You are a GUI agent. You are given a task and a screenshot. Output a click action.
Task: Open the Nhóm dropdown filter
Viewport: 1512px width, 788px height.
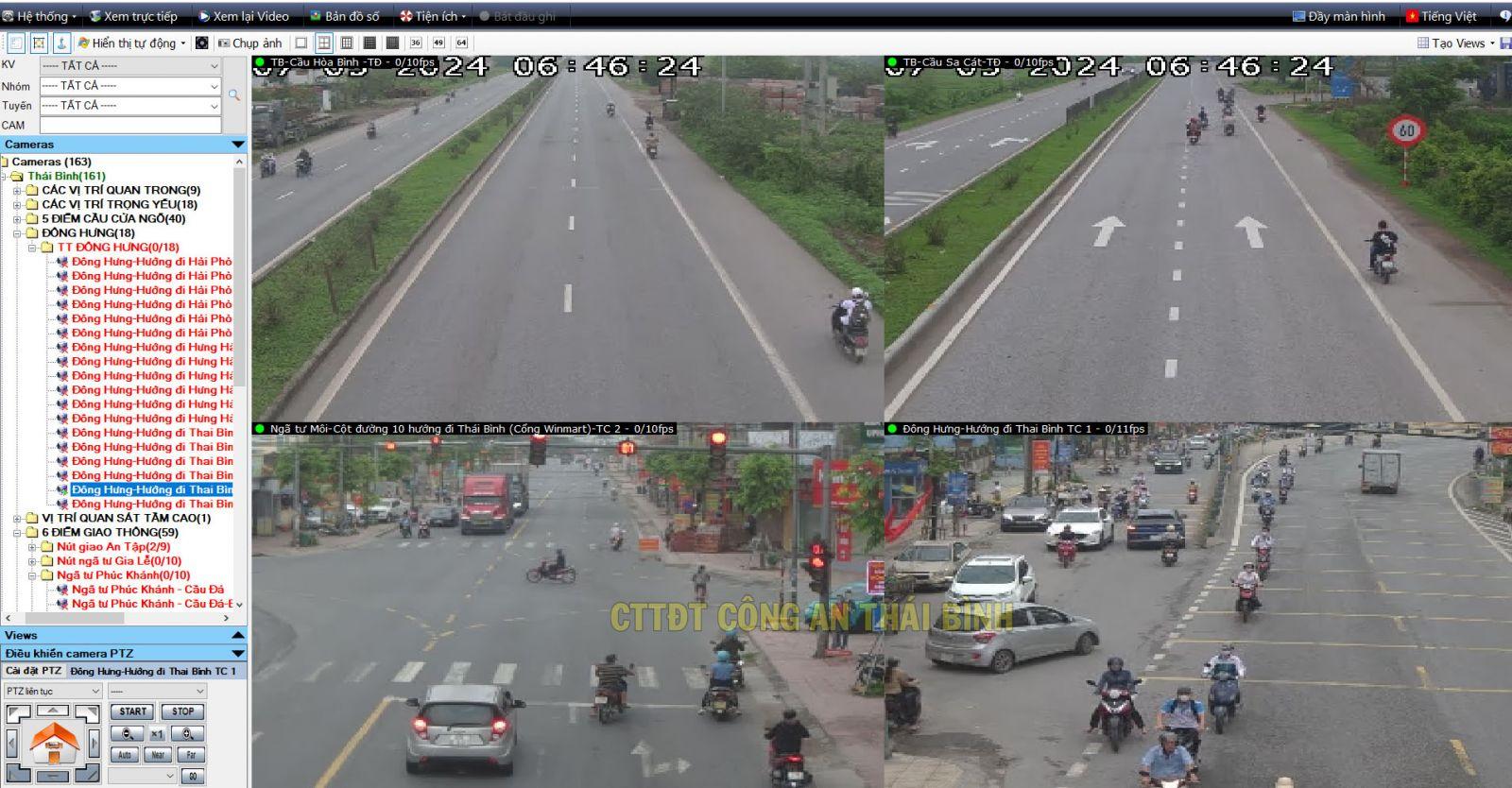coord(130,86)
